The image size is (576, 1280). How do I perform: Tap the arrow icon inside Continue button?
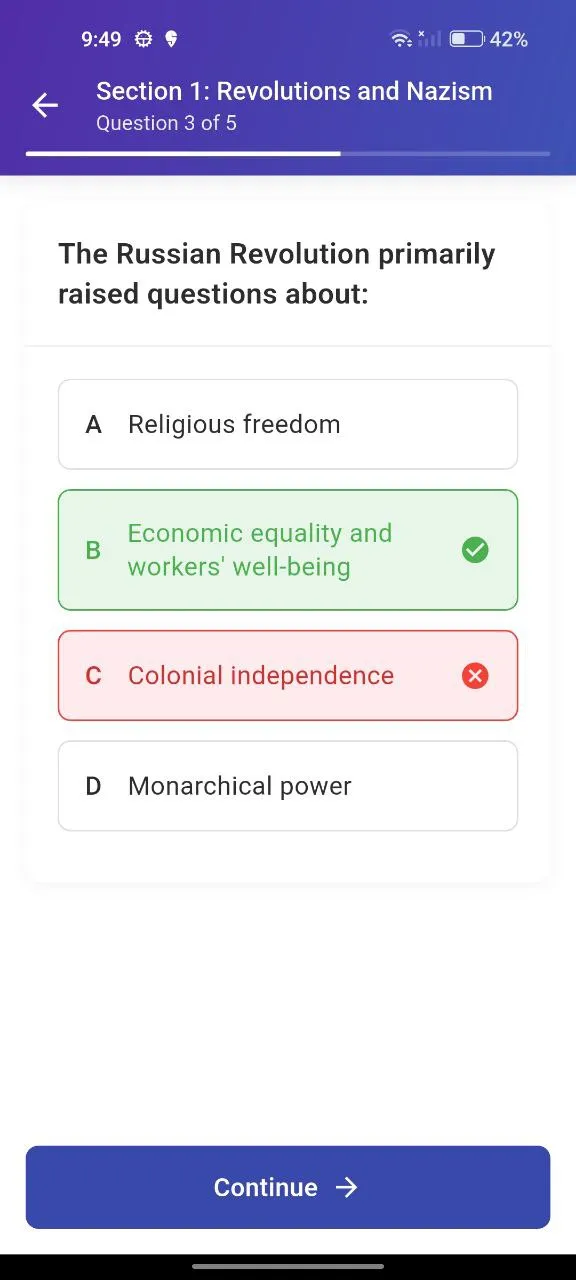click(346, 1187)
